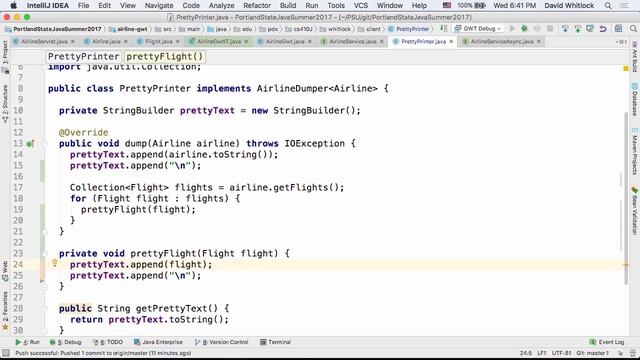
Task: Click the airline-gwt breadcrumb in navigation bar
Action: click(128, 29)
